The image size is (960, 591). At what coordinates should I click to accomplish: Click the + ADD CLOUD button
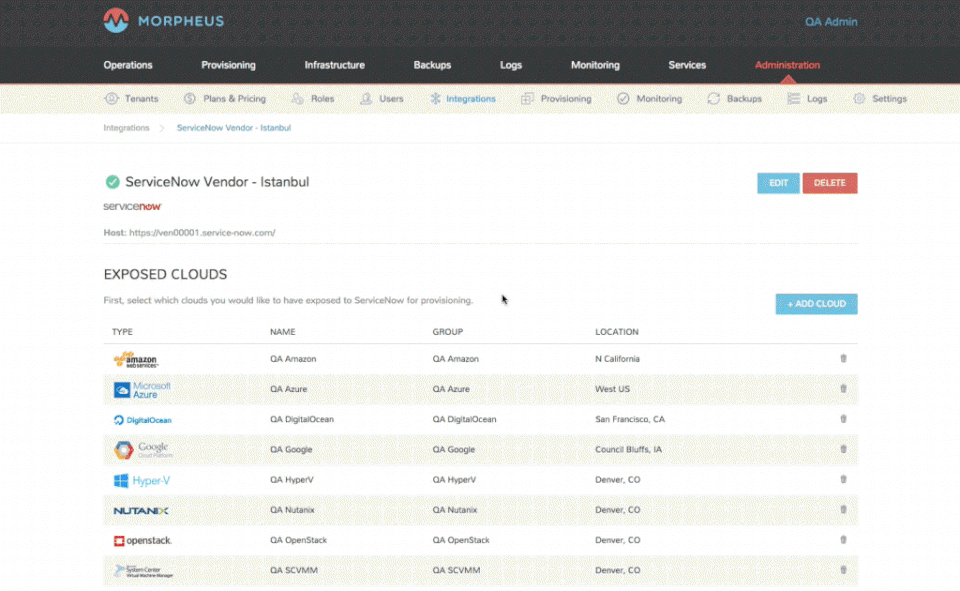click(816, 304)
